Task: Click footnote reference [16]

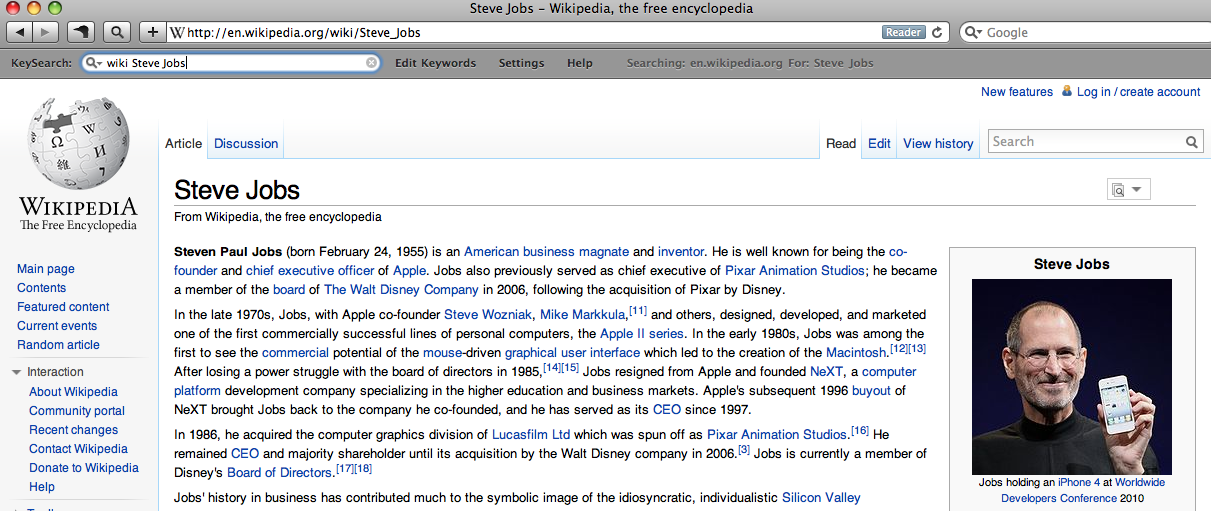Action: coord(859,431)
